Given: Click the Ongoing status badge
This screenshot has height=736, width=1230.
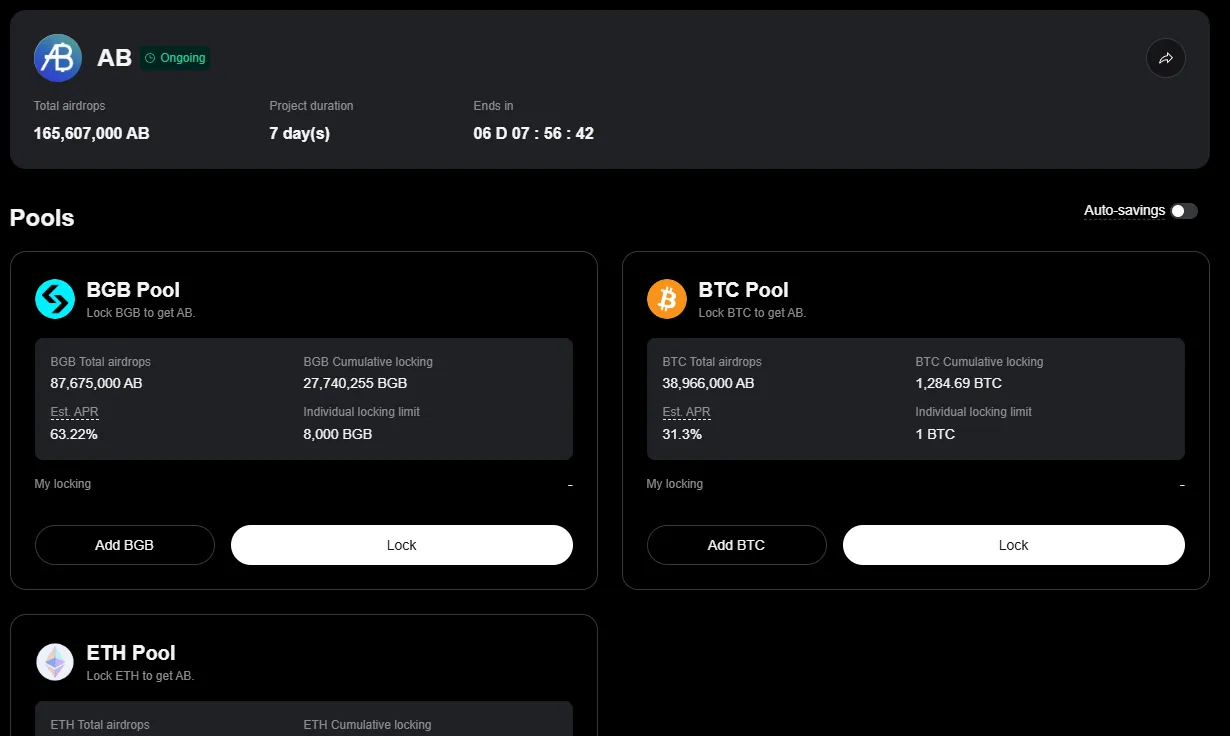Looking at the screenshot, I should [175, 58].
